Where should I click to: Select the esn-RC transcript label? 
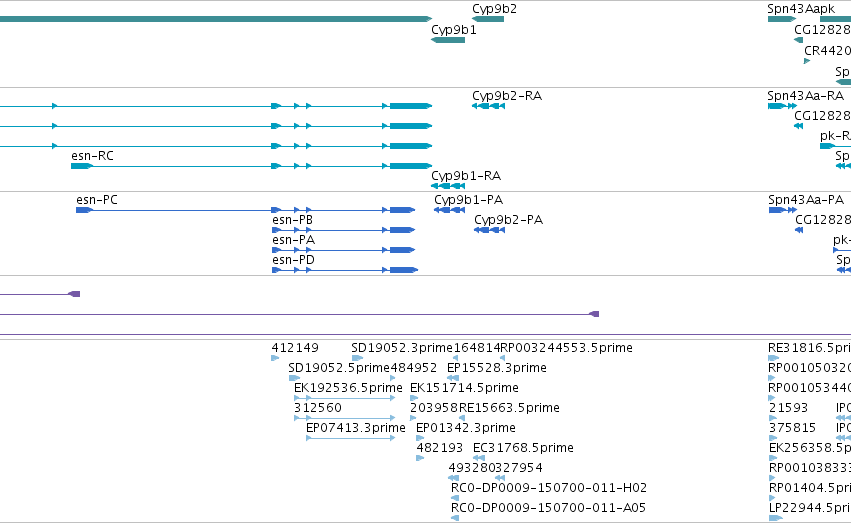click(92, 156)
